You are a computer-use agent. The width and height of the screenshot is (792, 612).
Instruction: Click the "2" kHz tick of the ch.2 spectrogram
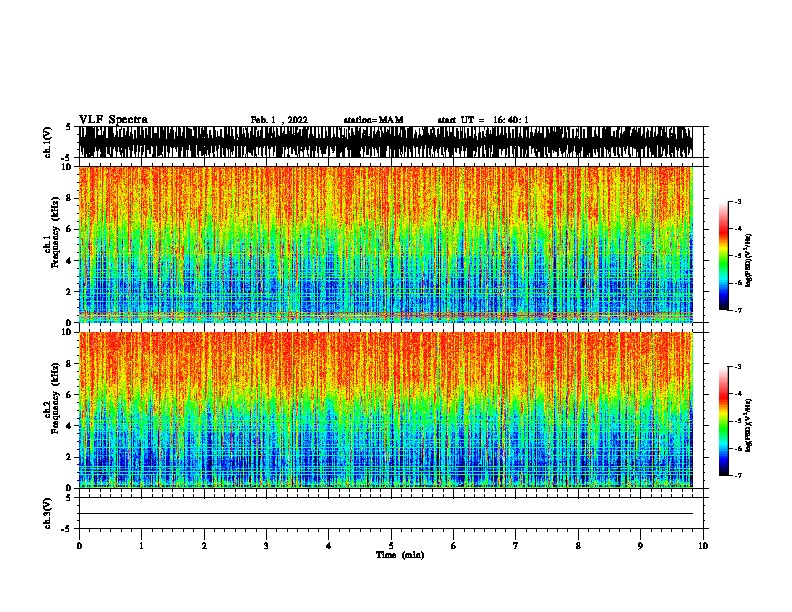[70, 457]
